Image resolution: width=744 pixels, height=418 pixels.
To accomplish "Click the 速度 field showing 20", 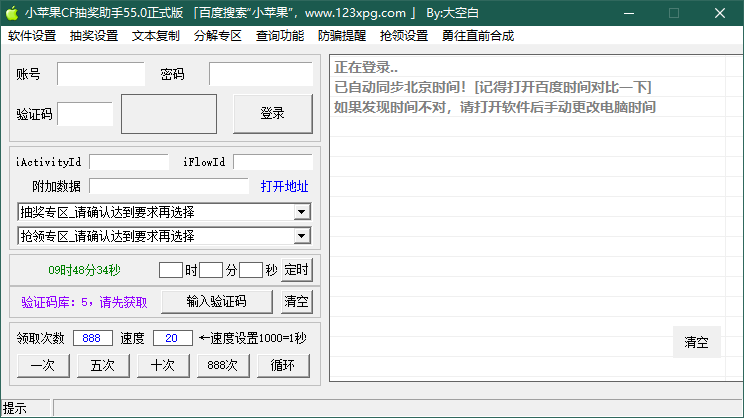I will (x=172, y=338).
